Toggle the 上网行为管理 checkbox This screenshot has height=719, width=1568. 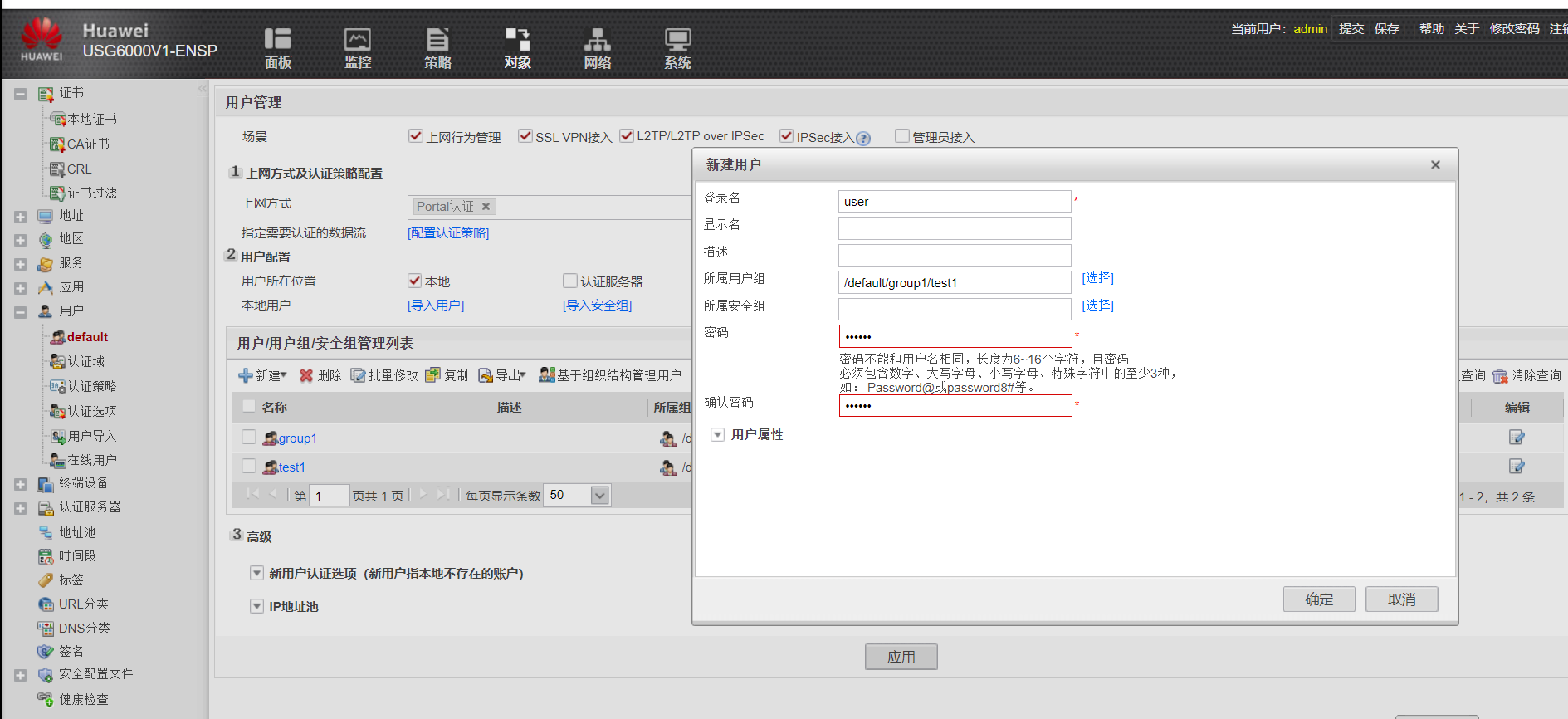click(416, 136)
